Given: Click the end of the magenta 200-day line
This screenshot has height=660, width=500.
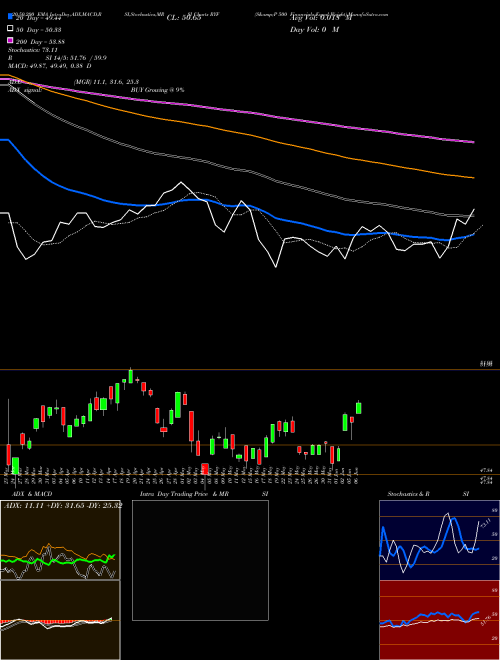Looking at the screenshot, I should (473, 142).
